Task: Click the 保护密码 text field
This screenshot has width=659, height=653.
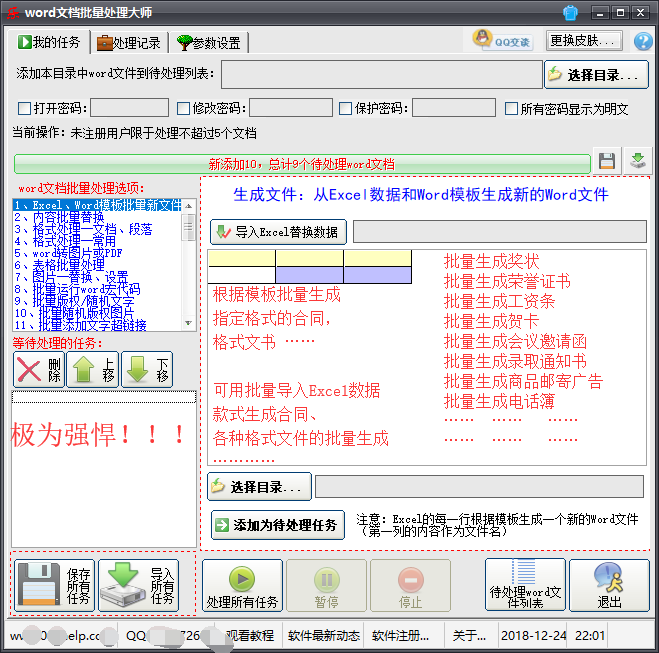Action: tap(454, 108)
